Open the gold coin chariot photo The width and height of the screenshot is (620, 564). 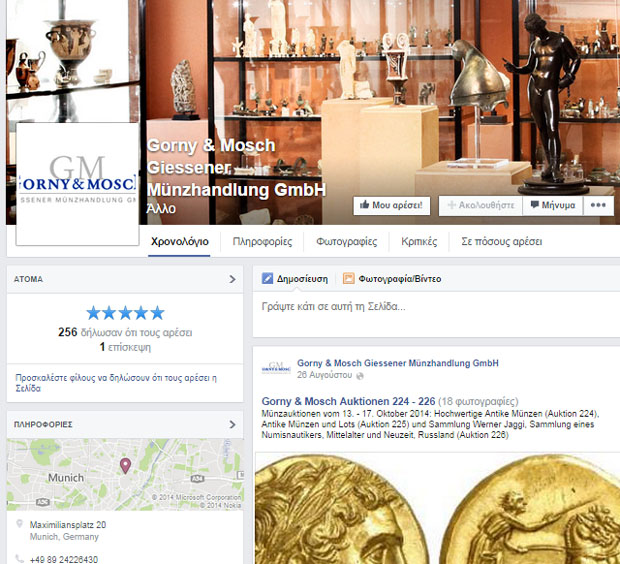(x=529, y=509)
